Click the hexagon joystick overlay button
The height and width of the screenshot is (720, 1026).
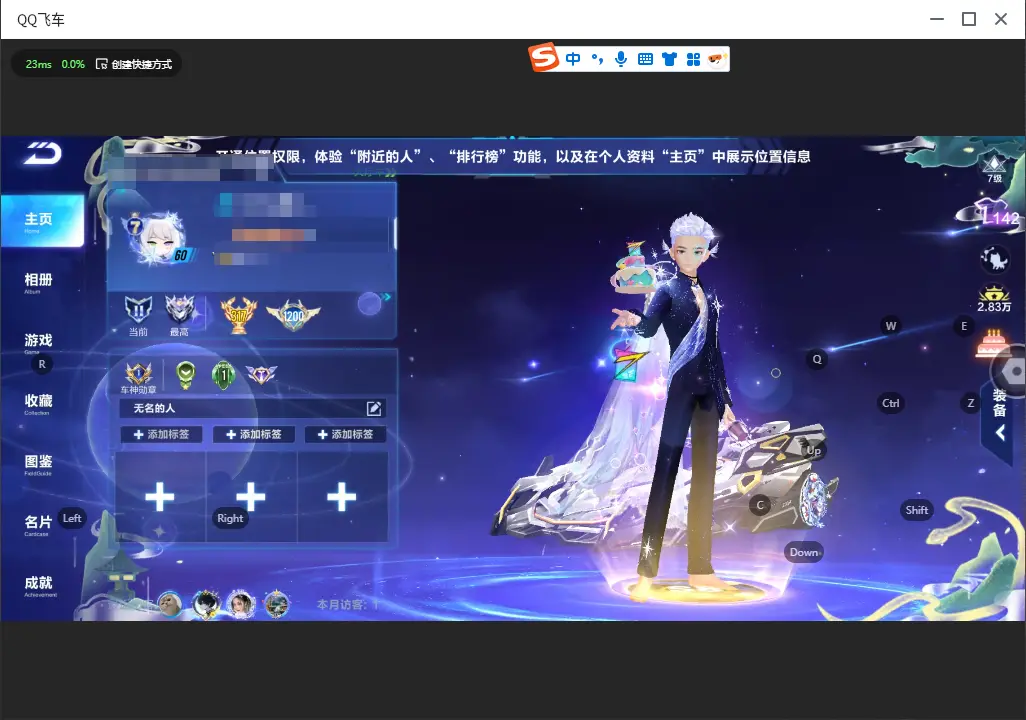point(1012,371)
